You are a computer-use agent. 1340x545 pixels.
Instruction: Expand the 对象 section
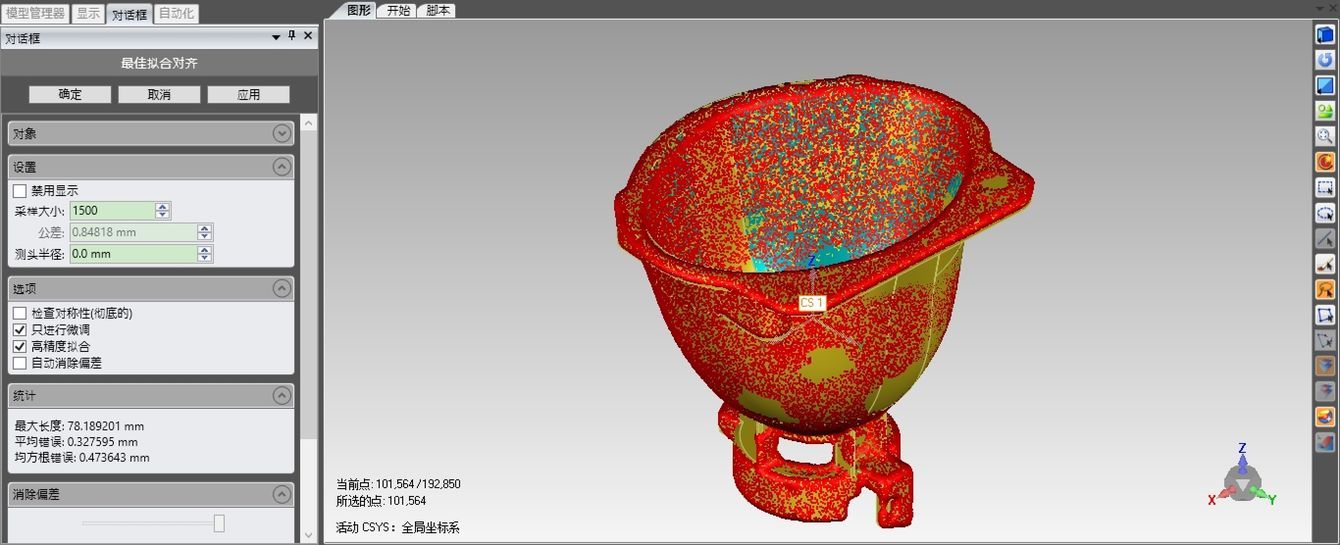pyautogui.click(x=282, y=133)
